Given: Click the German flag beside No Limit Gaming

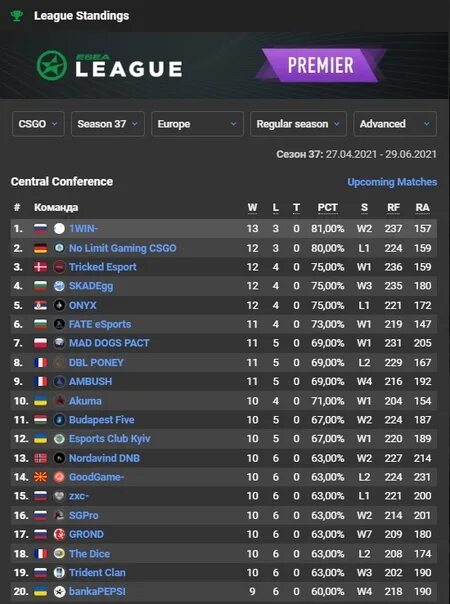Looking at the screenshot, I should (x=40, y=248).
